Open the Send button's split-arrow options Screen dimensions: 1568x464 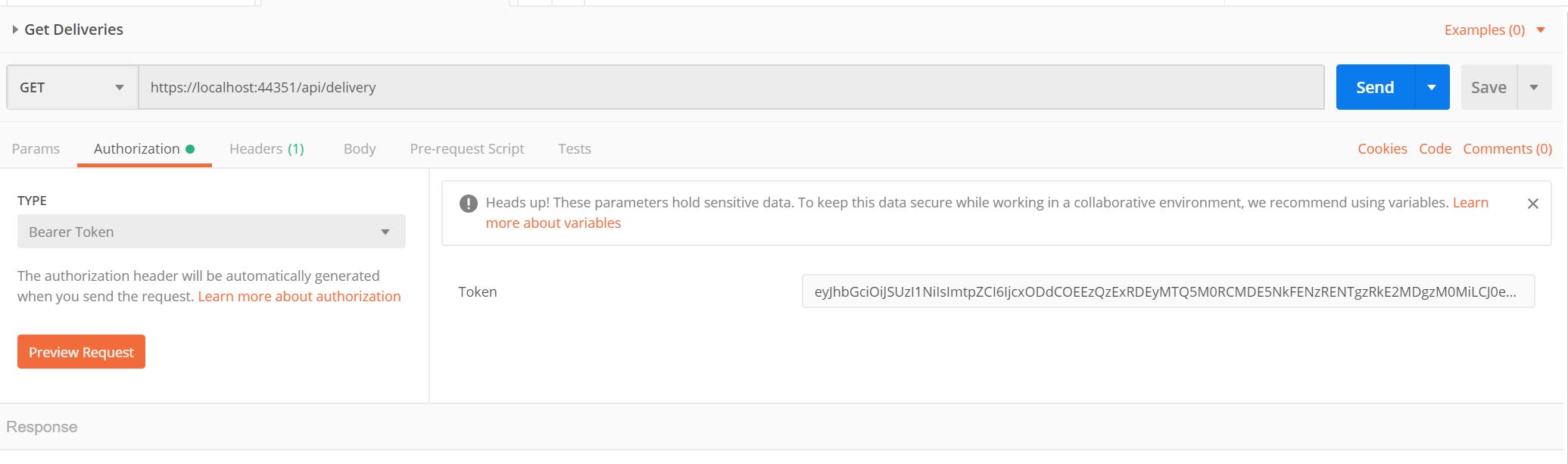click(1432, 86)
